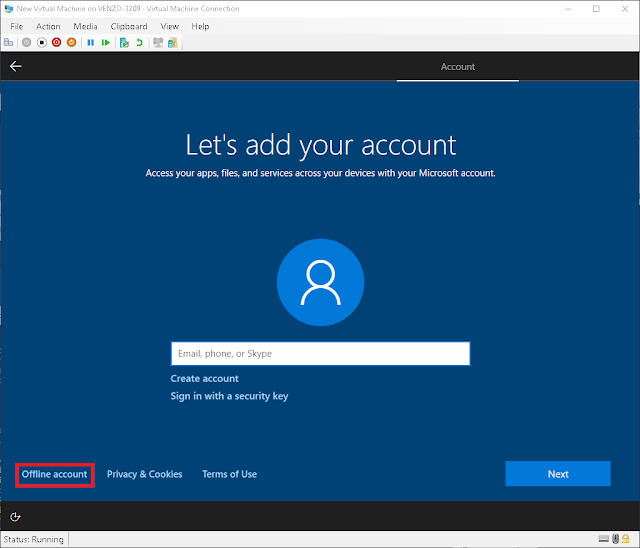Open the Action menu
The width and height of the screenshot is (640, 548).
coord(48,27)
